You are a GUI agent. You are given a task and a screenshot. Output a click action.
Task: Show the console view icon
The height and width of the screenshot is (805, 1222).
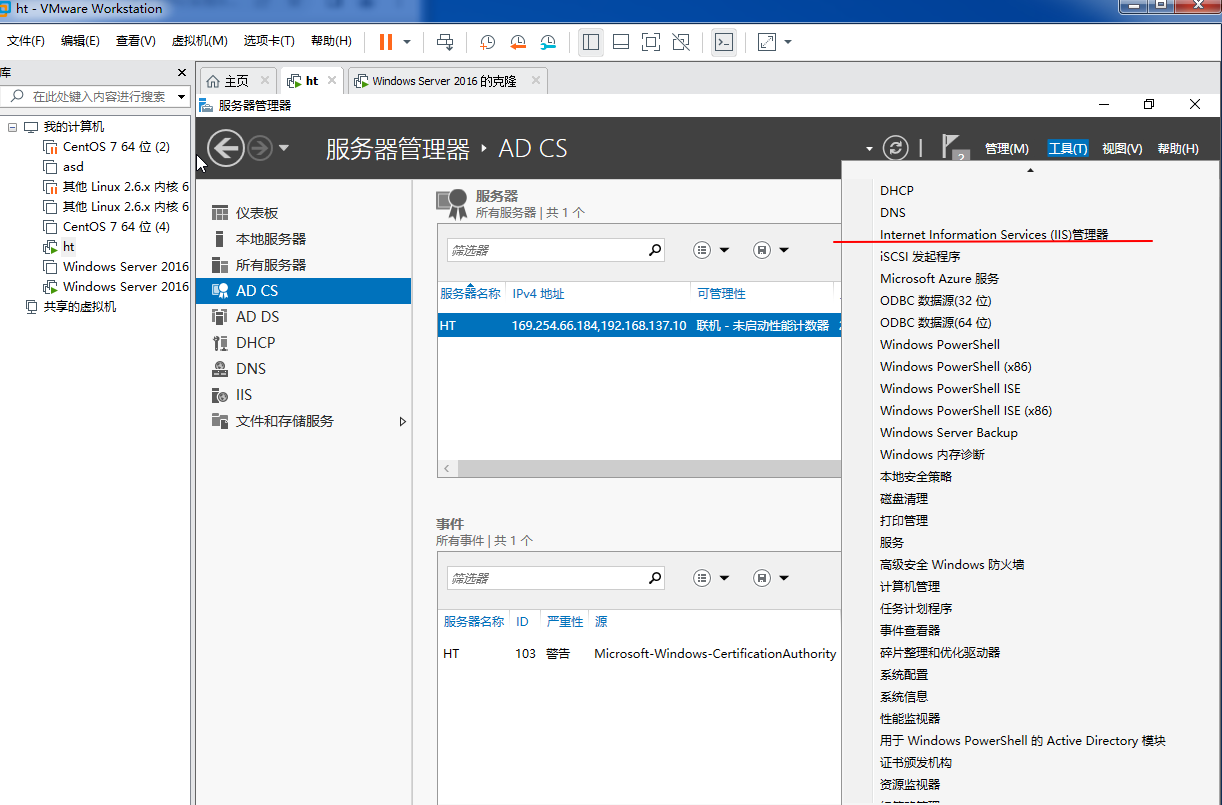723,42
